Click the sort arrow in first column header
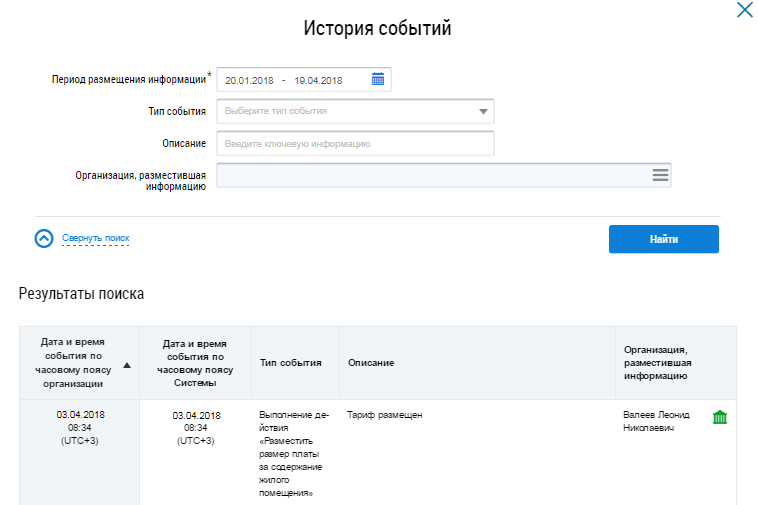This screenshot has width=758, height=505. coord(126,365)
